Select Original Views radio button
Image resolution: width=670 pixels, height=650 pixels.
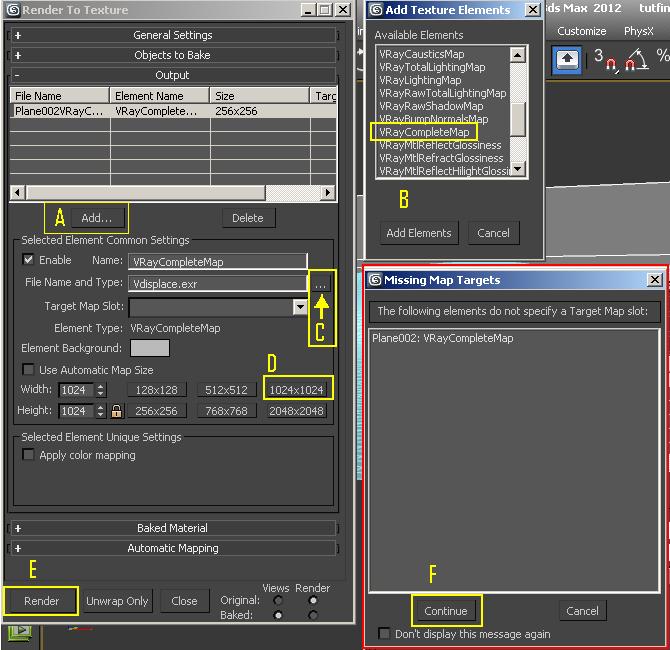coord(278,600)
